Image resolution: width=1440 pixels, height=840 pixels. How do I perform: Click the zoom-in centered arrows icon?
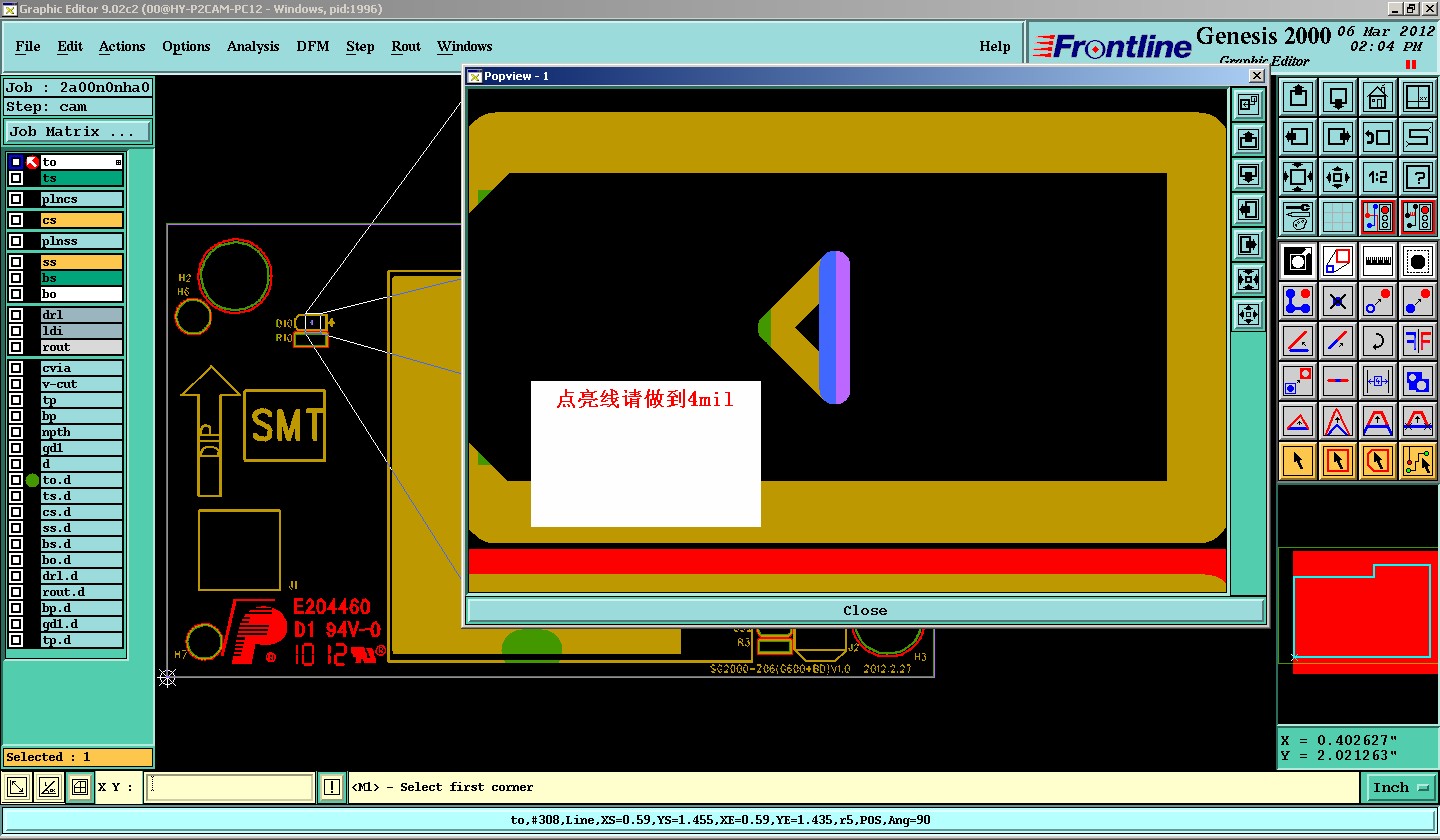click(1338, 177)
